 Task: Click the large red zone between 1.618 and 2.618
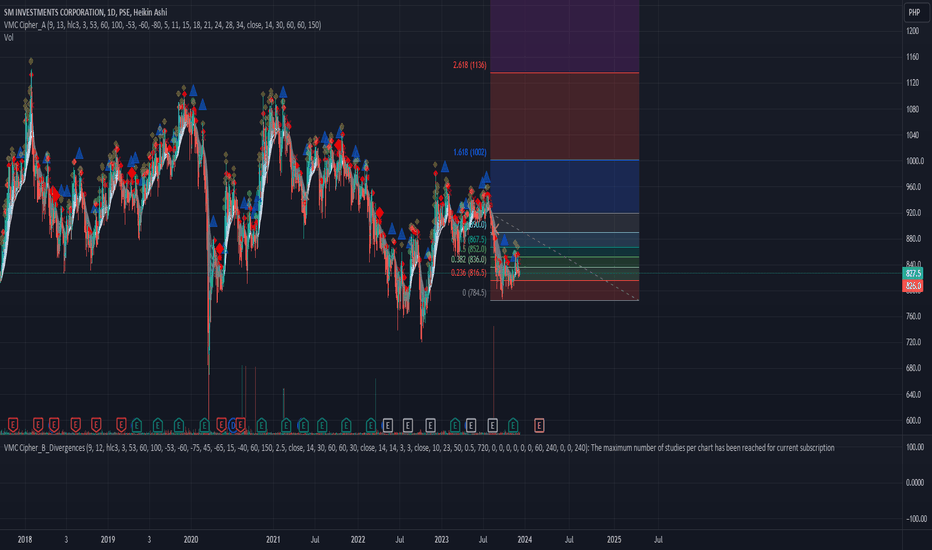point(565,116)
